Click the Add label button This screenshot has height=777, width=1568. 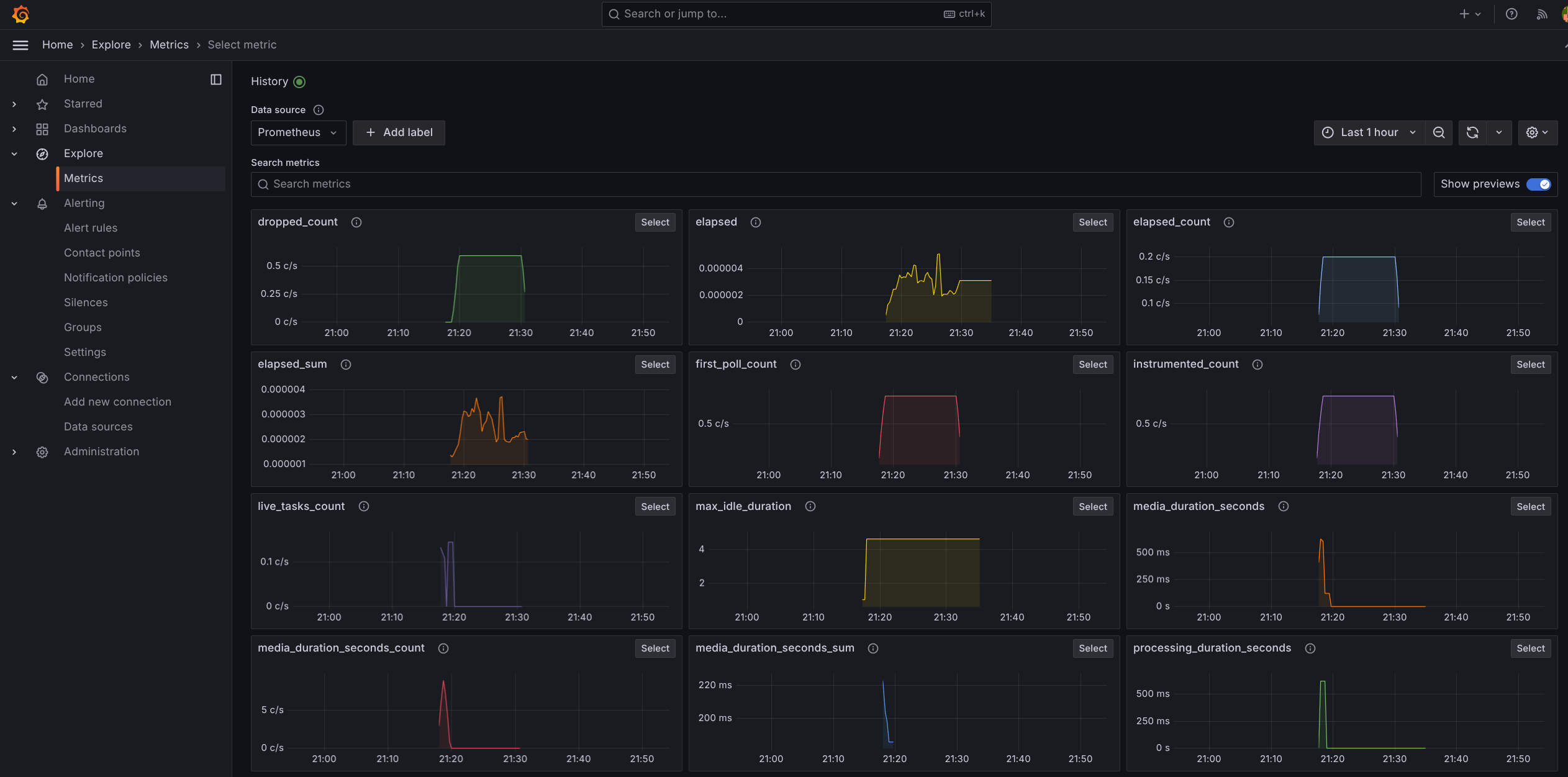tap(399, 132)
